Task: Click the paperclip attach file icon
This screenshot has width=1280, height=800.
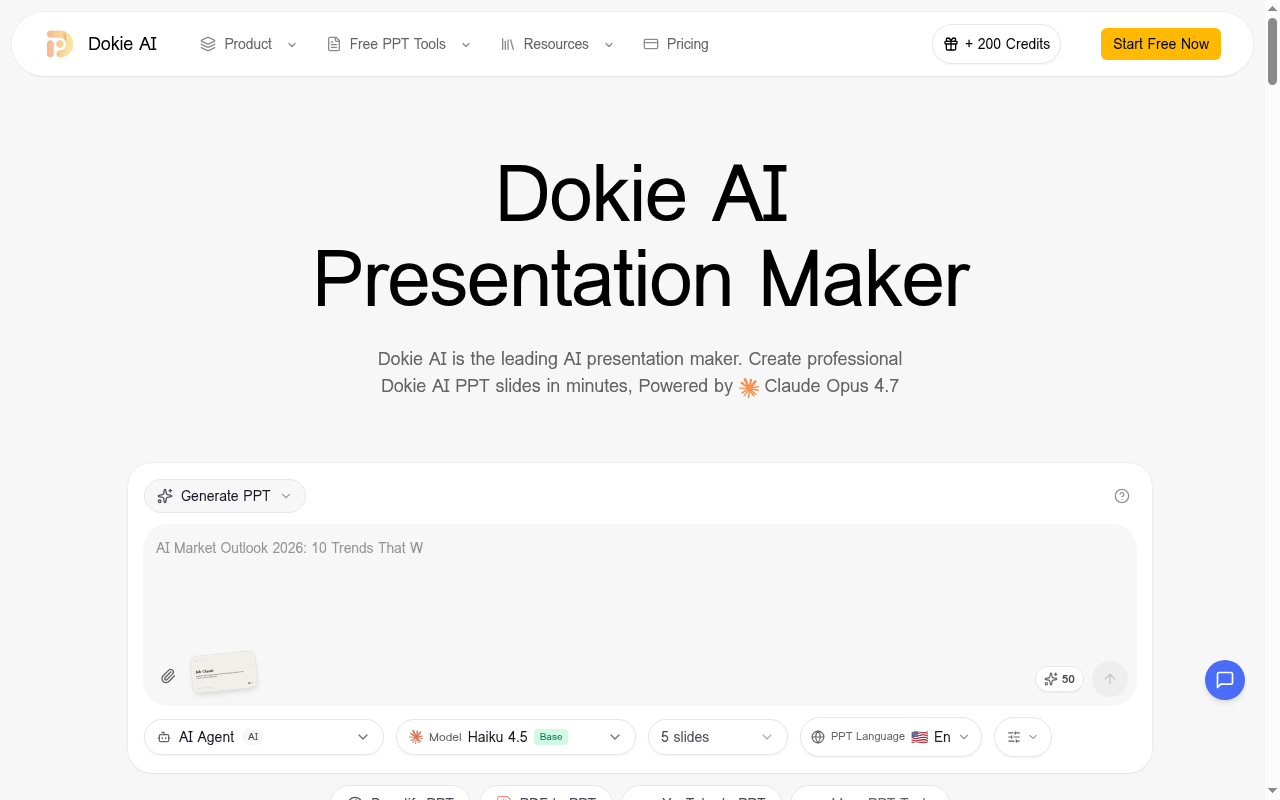Action: 168,676
